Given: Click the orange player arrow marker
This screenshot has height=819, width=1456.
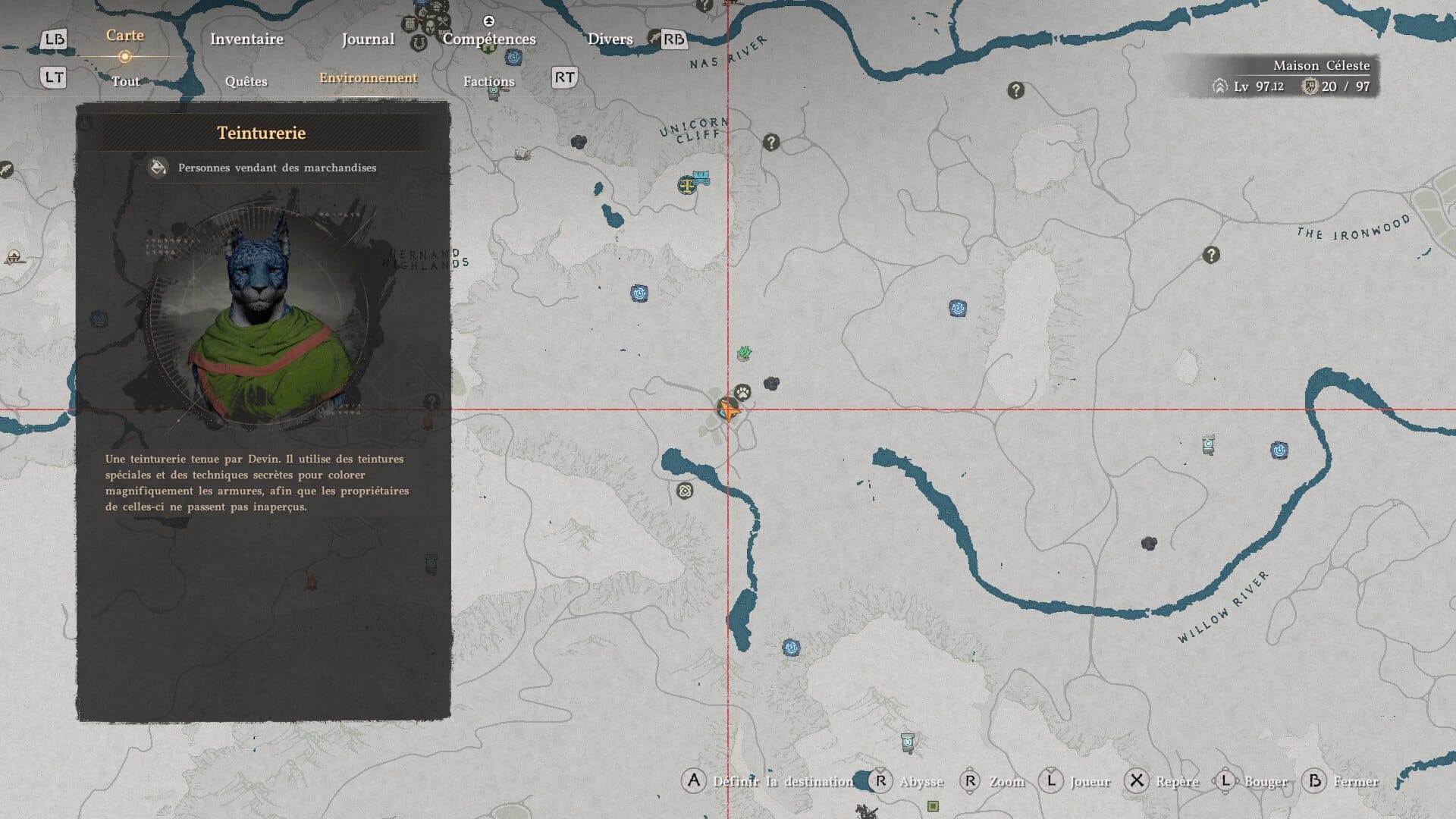Looking at the screenshot, I should [x=728, y=411].
